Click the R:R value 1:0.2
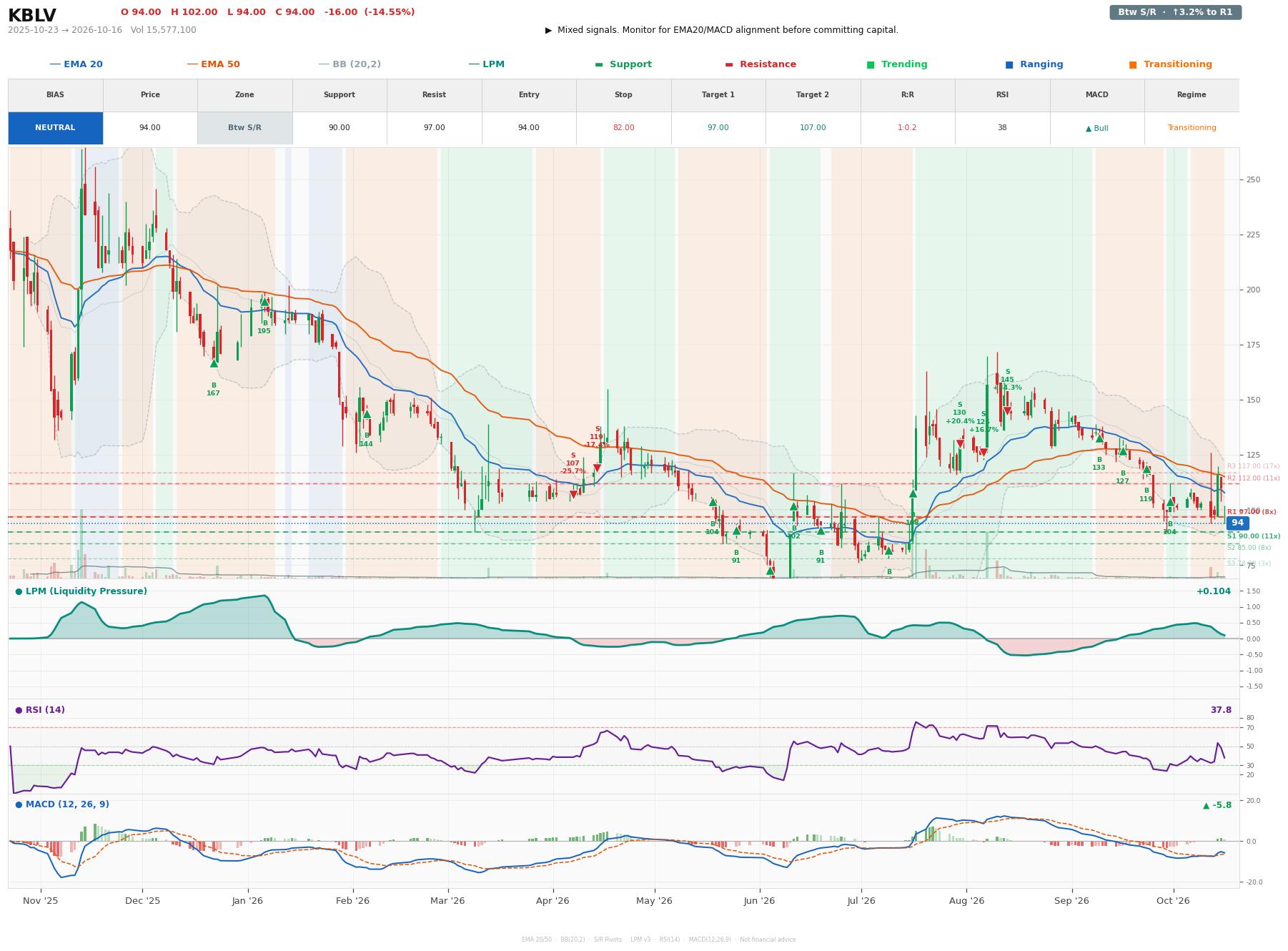 [x=907, y=128]
